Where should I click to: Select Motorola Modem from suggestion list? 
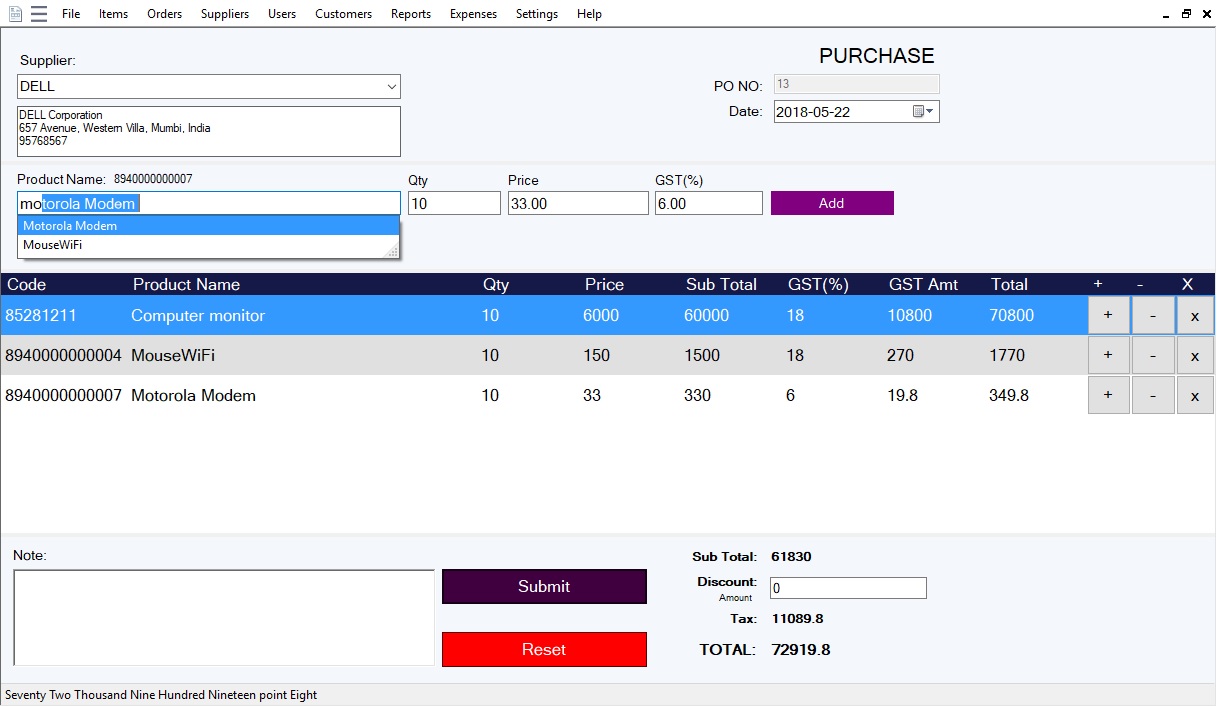[x=70, y=226]
